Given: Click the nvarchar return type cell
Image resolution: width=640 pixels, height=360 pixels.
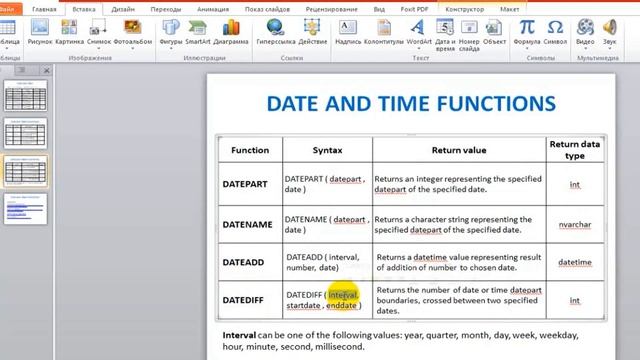Looking at the screenshot, I should (575, 224).
